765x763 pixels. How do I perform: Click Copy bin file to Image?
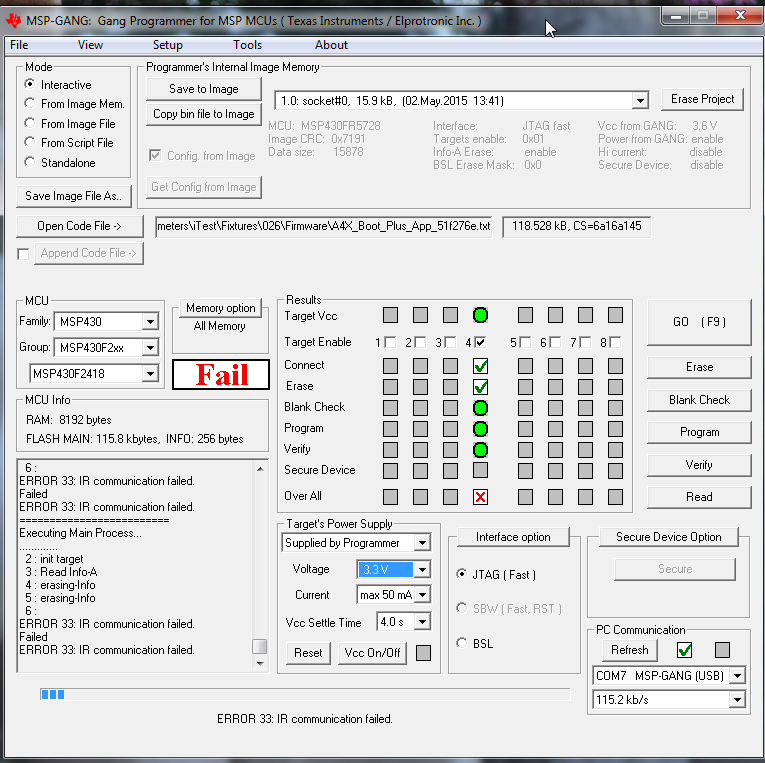click(203, 114)
